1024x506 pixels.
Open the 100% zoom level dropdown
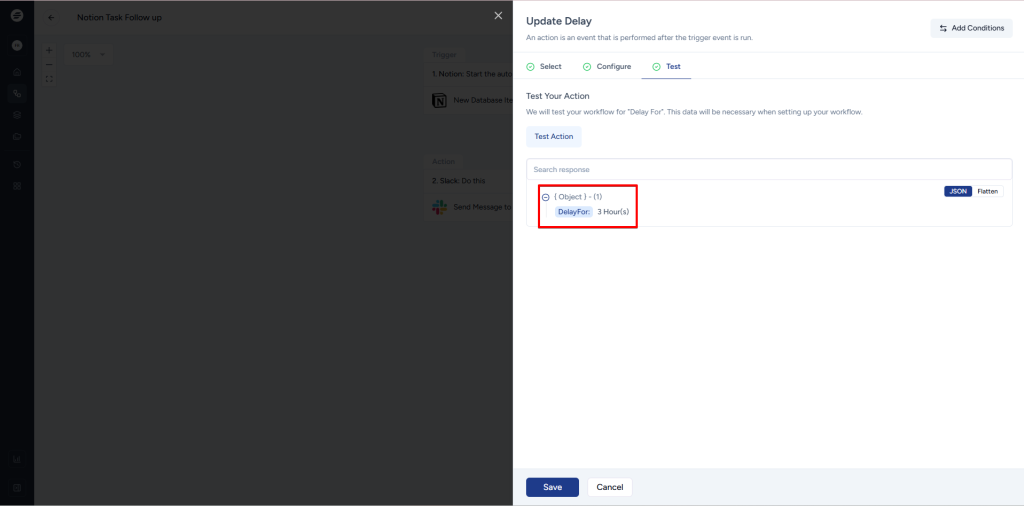tap(88, 54)
